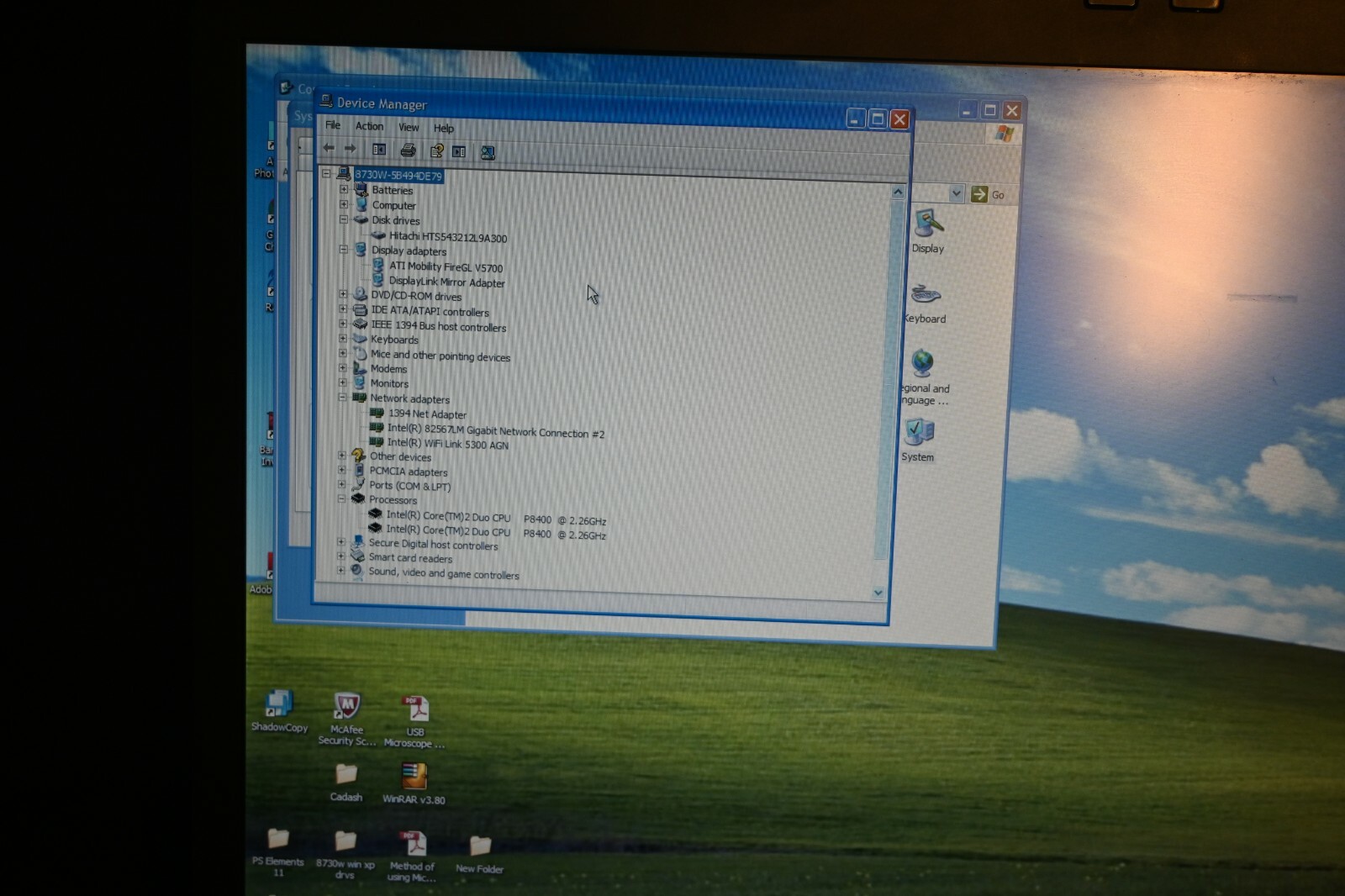Select PCMCIA adapters
The width and height of the screenshot is (1345, 896).
point(409,472)
